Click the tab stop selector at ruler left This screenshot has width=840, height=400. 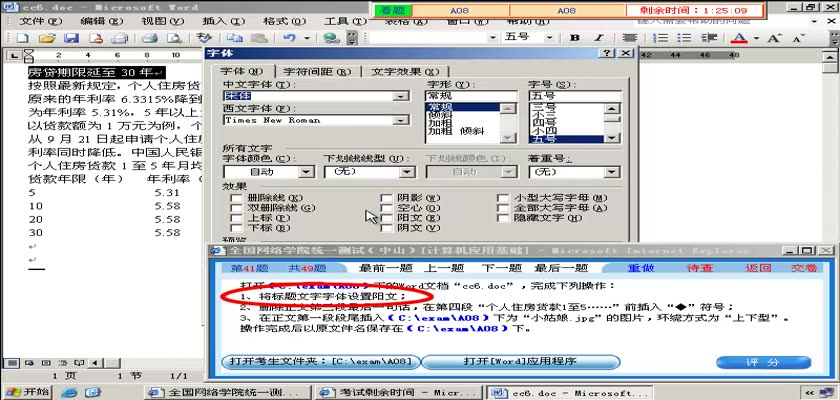[x=14, y=55]
